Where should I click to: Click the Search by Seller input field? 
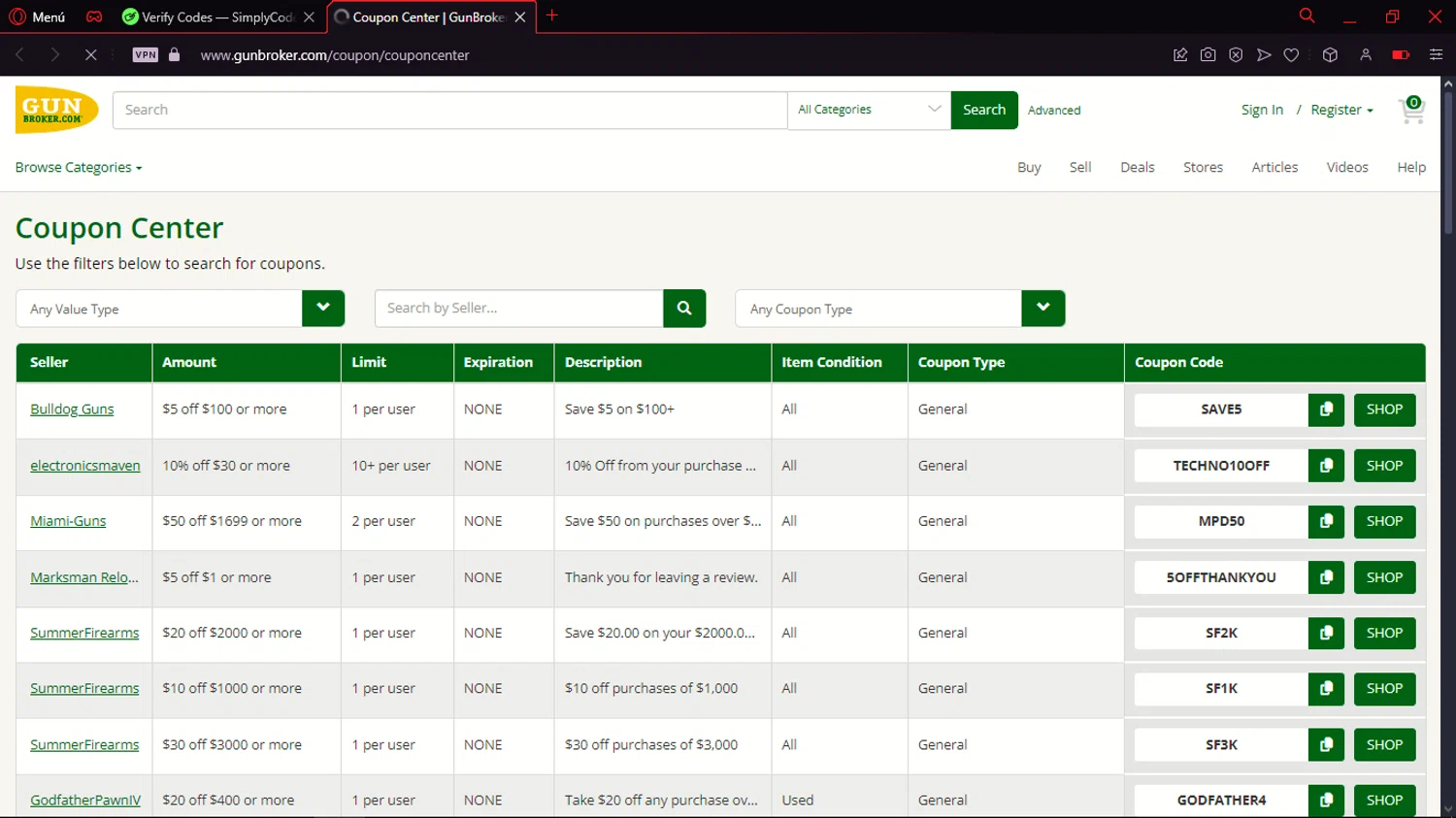[518, 309]
